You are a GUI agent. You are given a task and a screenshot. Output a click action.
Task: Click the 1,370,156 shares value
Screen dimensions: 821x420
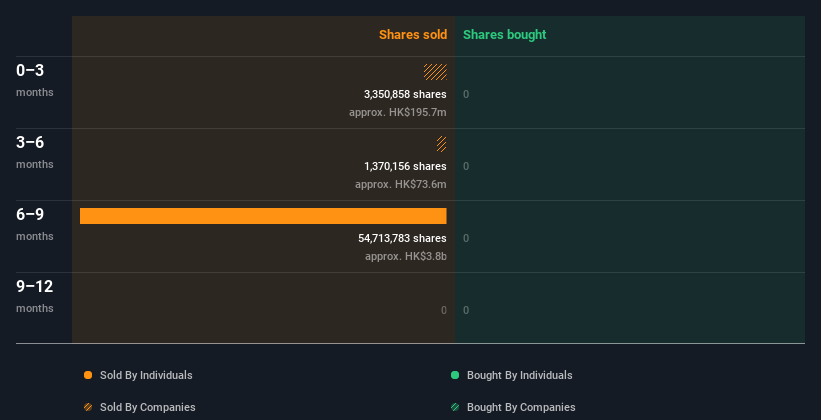[405, 167]
